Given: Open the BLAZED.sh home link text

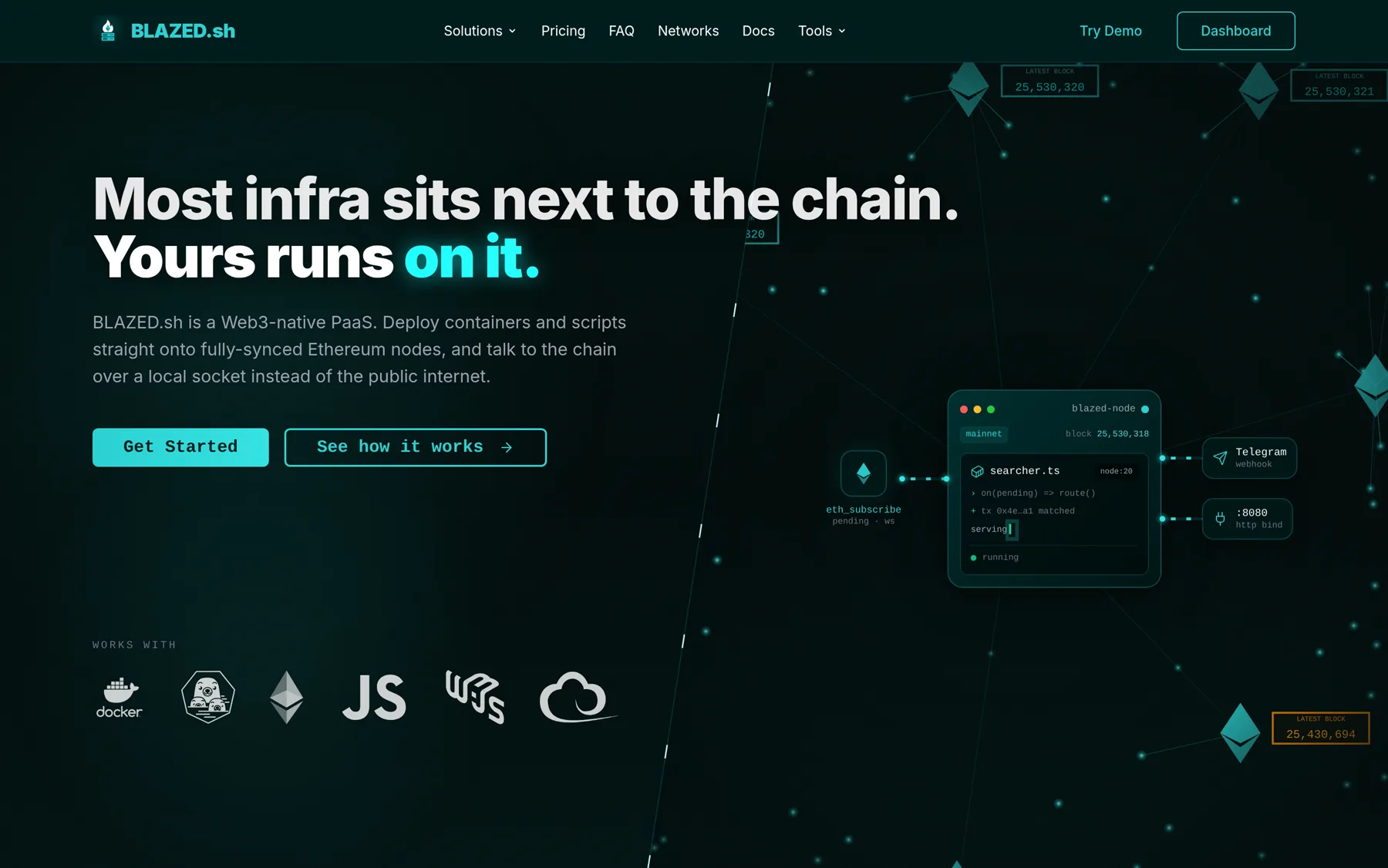Looking at the screenshot, I should tap(183, 31).
